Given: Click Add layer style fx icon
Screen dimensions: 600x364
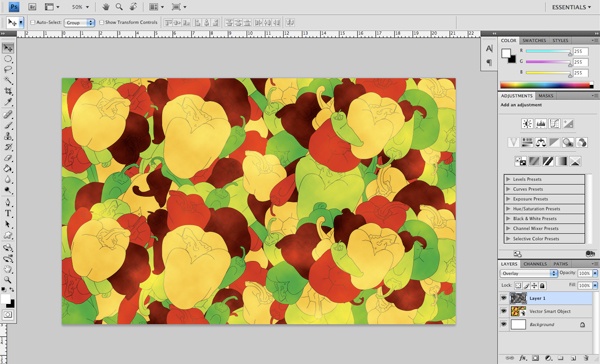Looking at the screenshot, I should click(x=523, y=358).
